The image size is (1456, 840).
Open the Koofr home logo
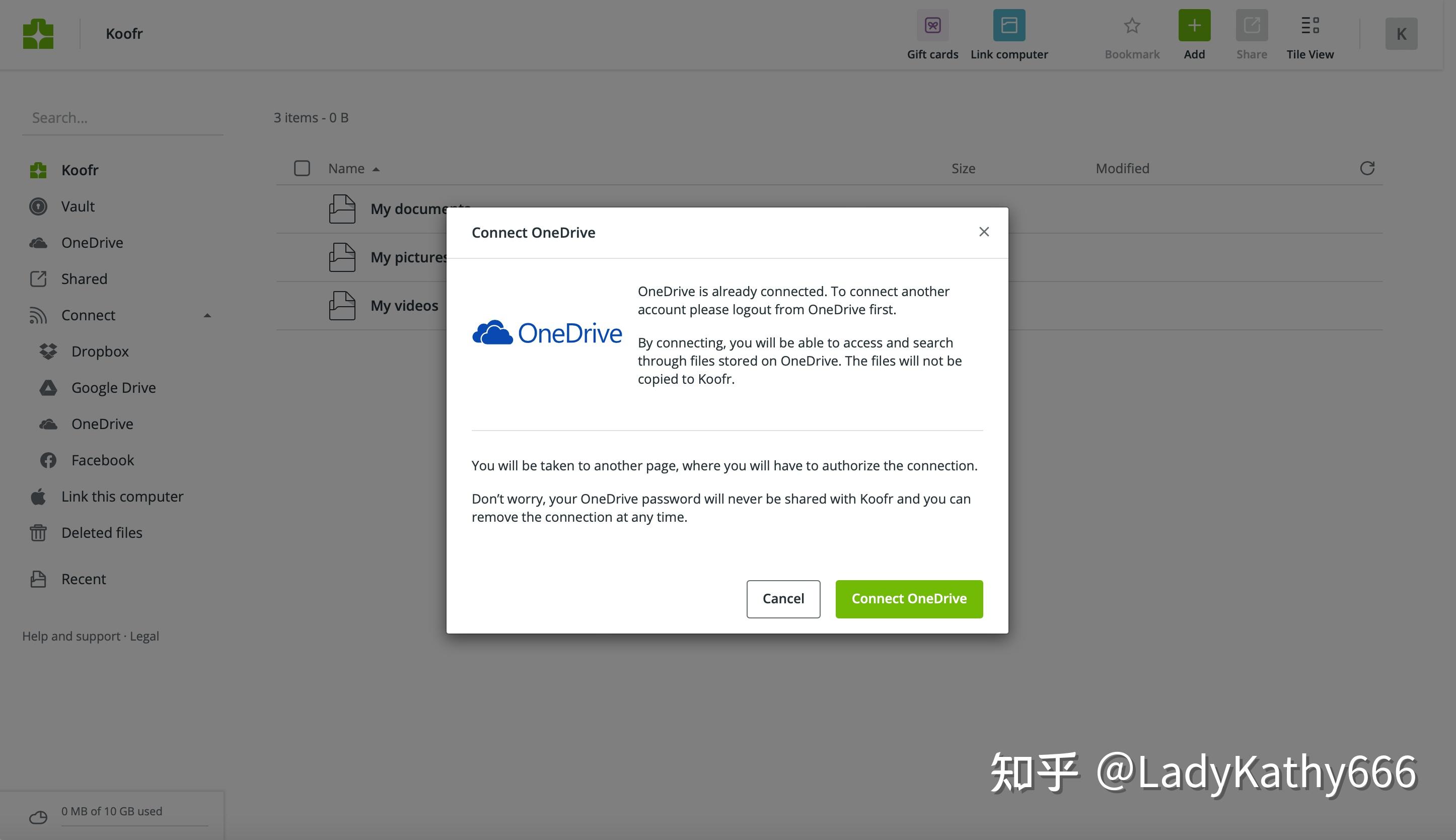click(x=38, y=33)
